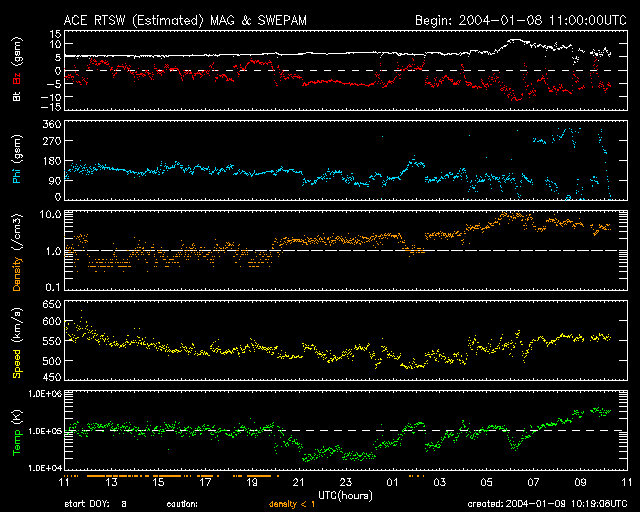This screenshot has width=640, height=512.
Task: Click the '550' tick on the Speed axis
Action: 52,341
